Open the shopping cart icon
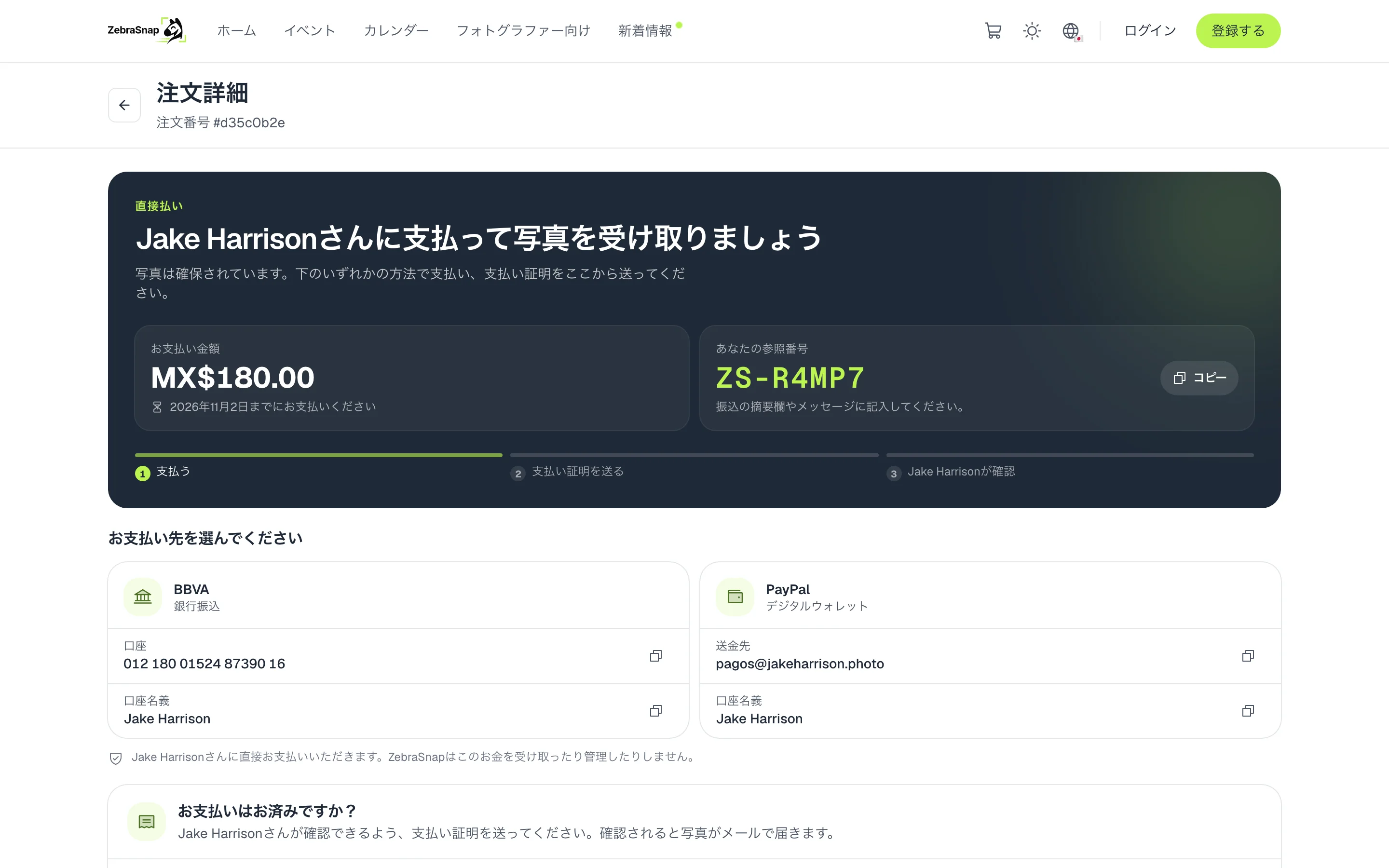Viewport: 1389px width, 868px height. [993, 31]
